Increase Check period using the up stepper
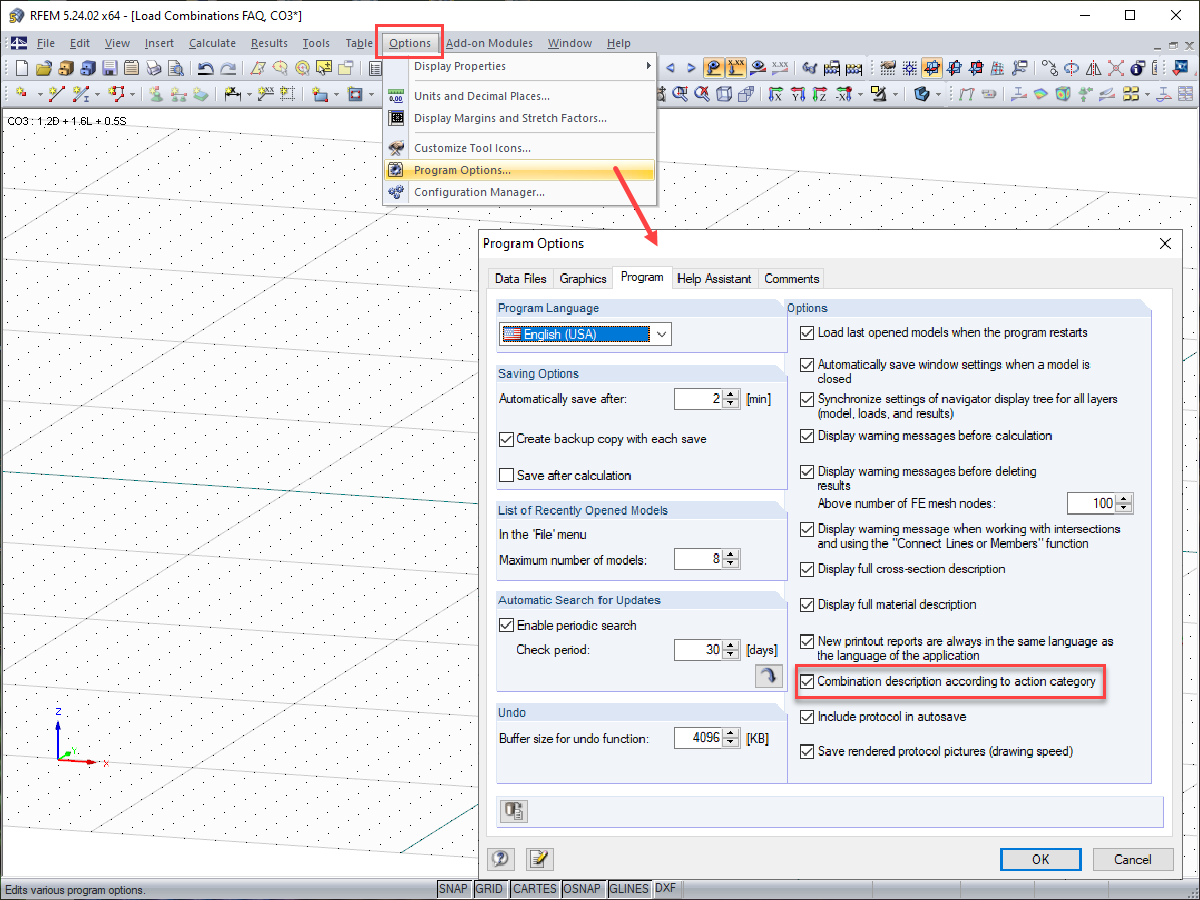 point(731,644)
